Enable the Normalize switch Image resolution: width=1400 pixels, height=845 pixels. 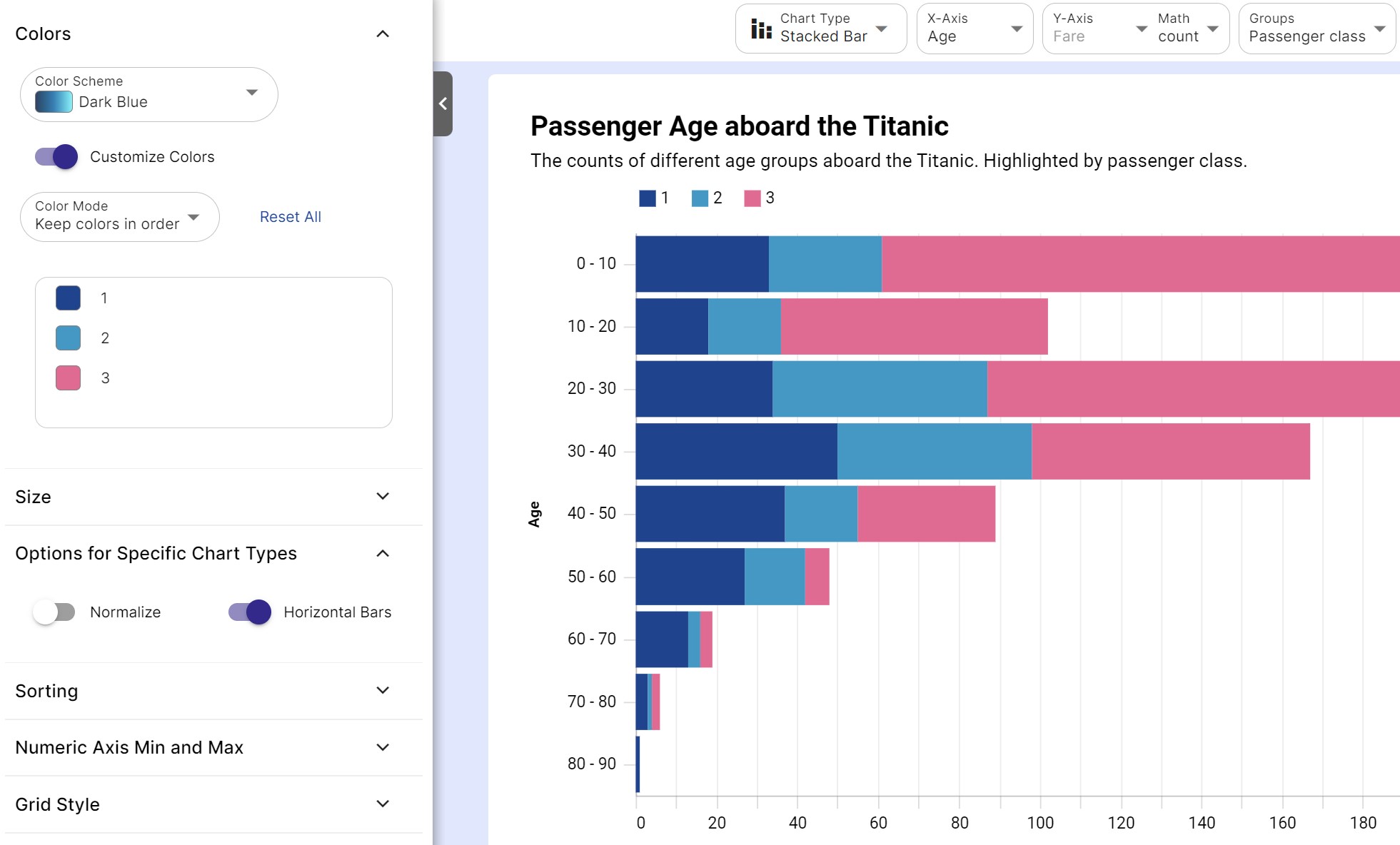(54, 612)
